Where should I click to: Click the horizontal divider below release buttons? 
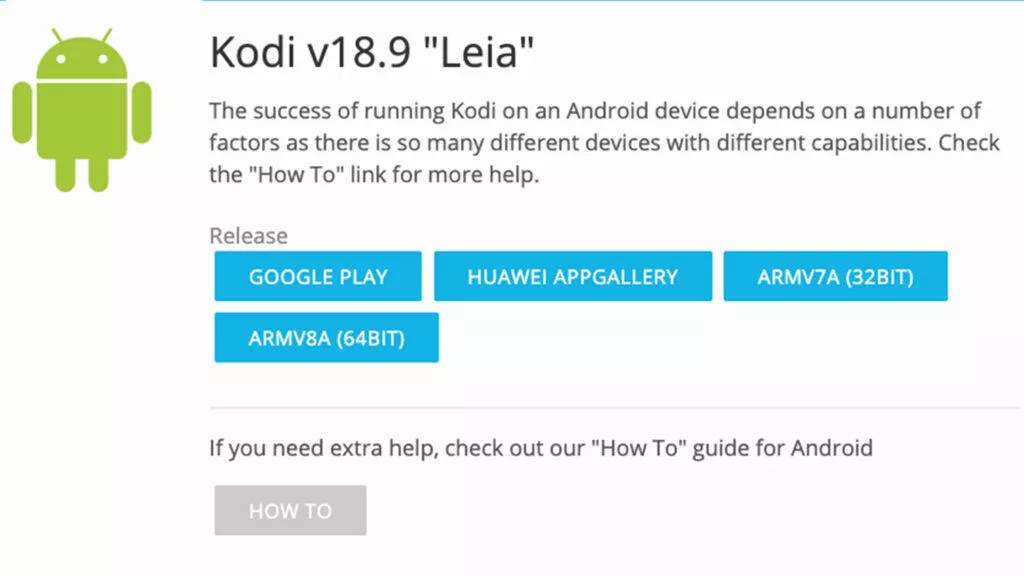(615, 408)
